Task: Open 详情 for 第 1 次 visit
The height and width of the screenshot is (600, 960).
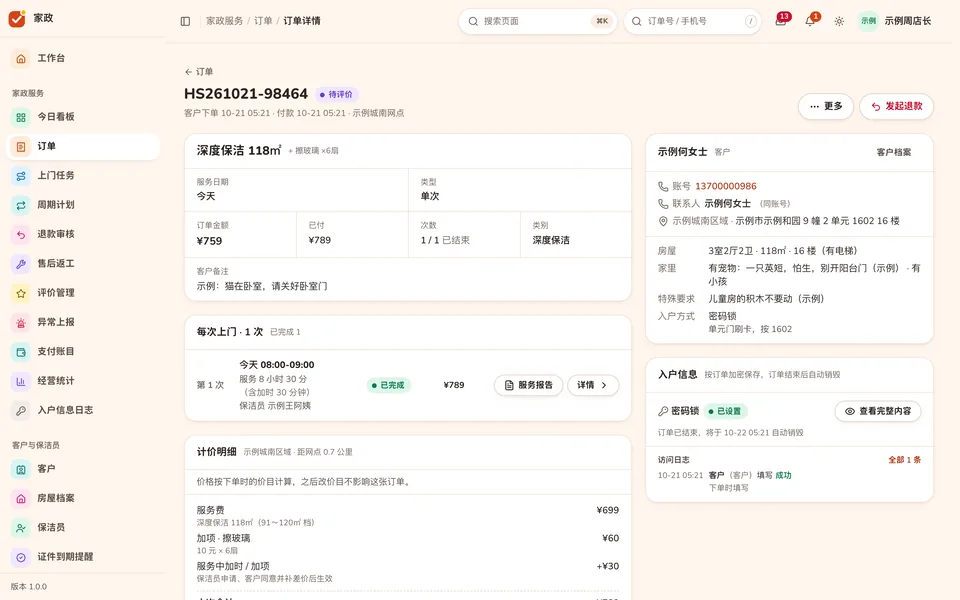Action: [593, 385]
